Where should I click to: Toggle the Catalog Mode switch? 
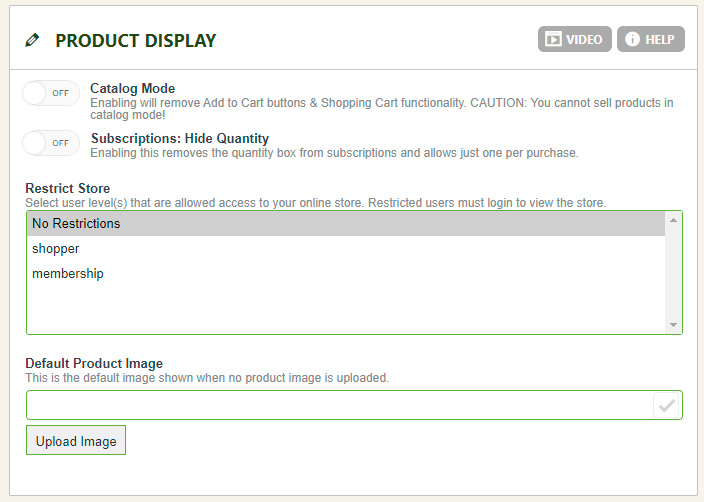click(50, 93)
